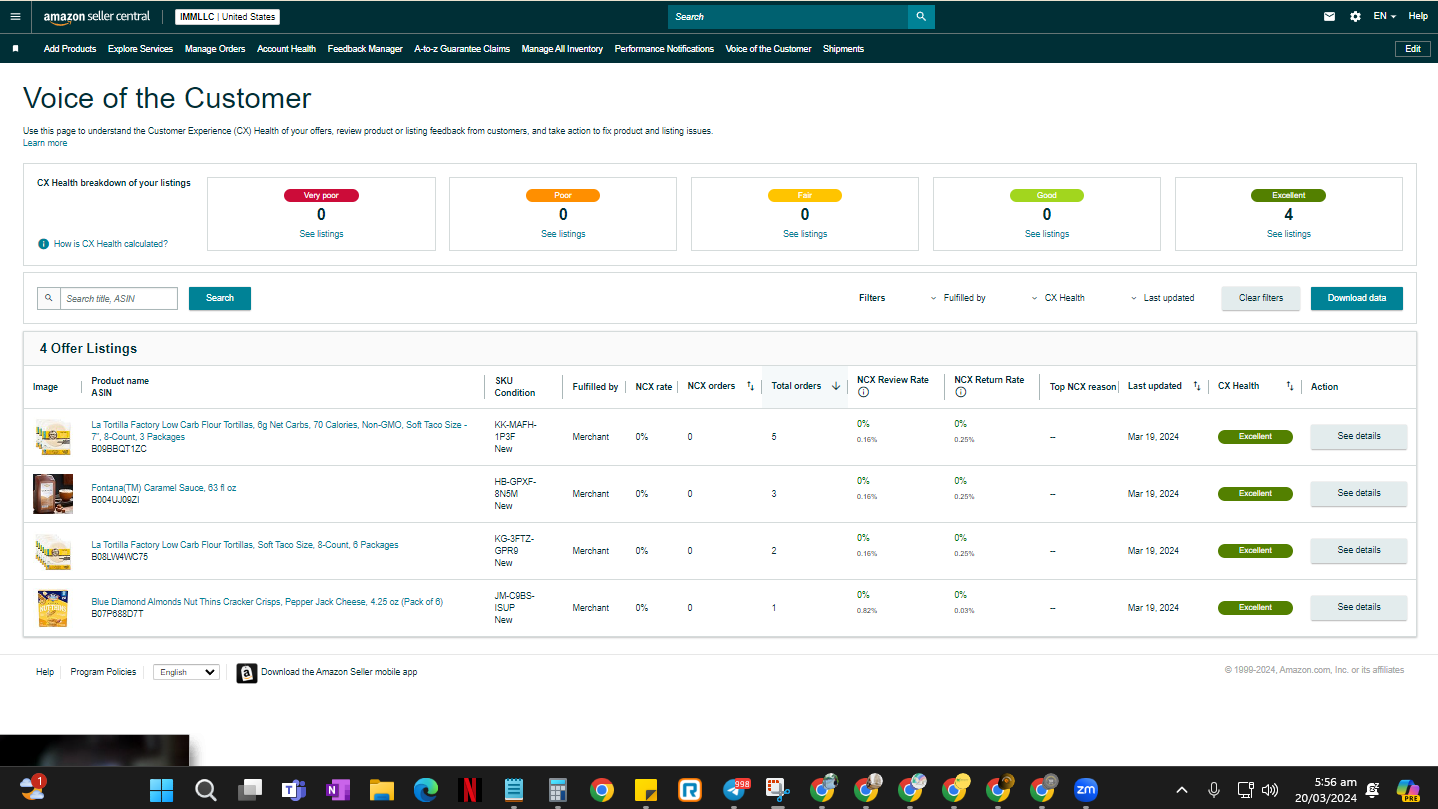The width and height of the screenshot is (1438, 809).
Task: Expand the Fulfilled by filter
Action: (x=958, y=298)
